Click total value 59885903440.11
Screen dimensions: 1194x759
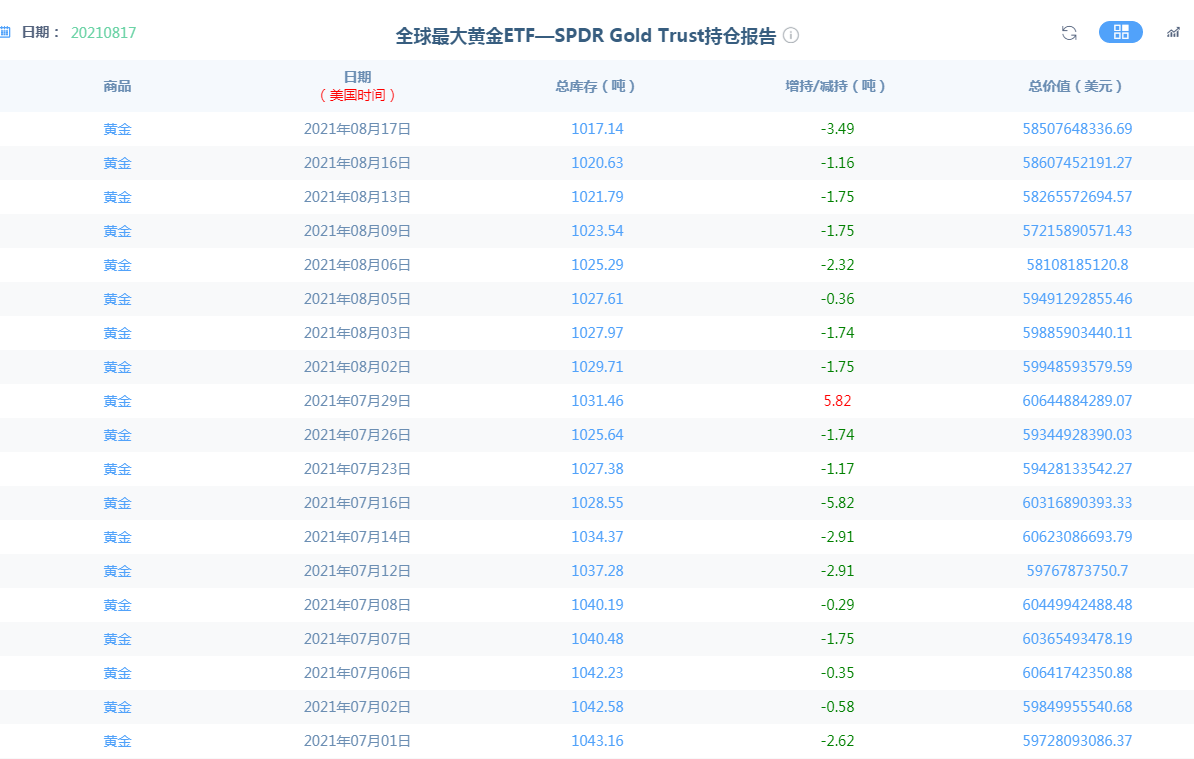1077,333
